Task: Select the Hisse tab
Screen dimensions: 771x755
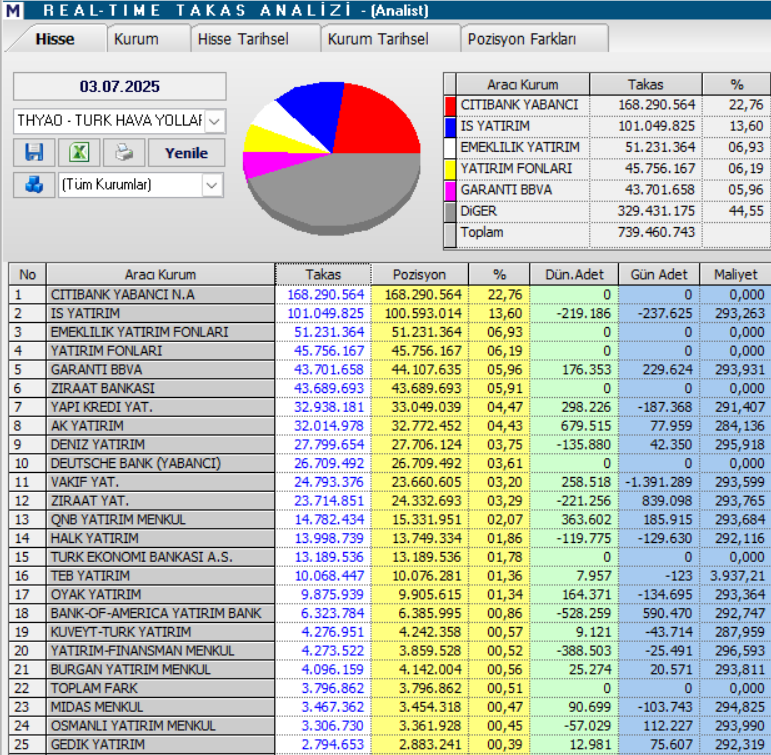Action: 55,39
